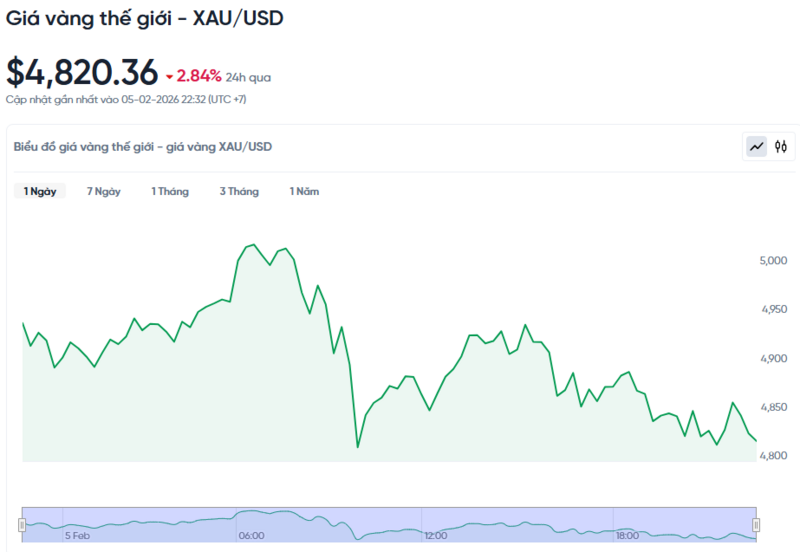Switch to the candlestick chart view
This screenshot has height=552, width=800.
coord(781,147)
